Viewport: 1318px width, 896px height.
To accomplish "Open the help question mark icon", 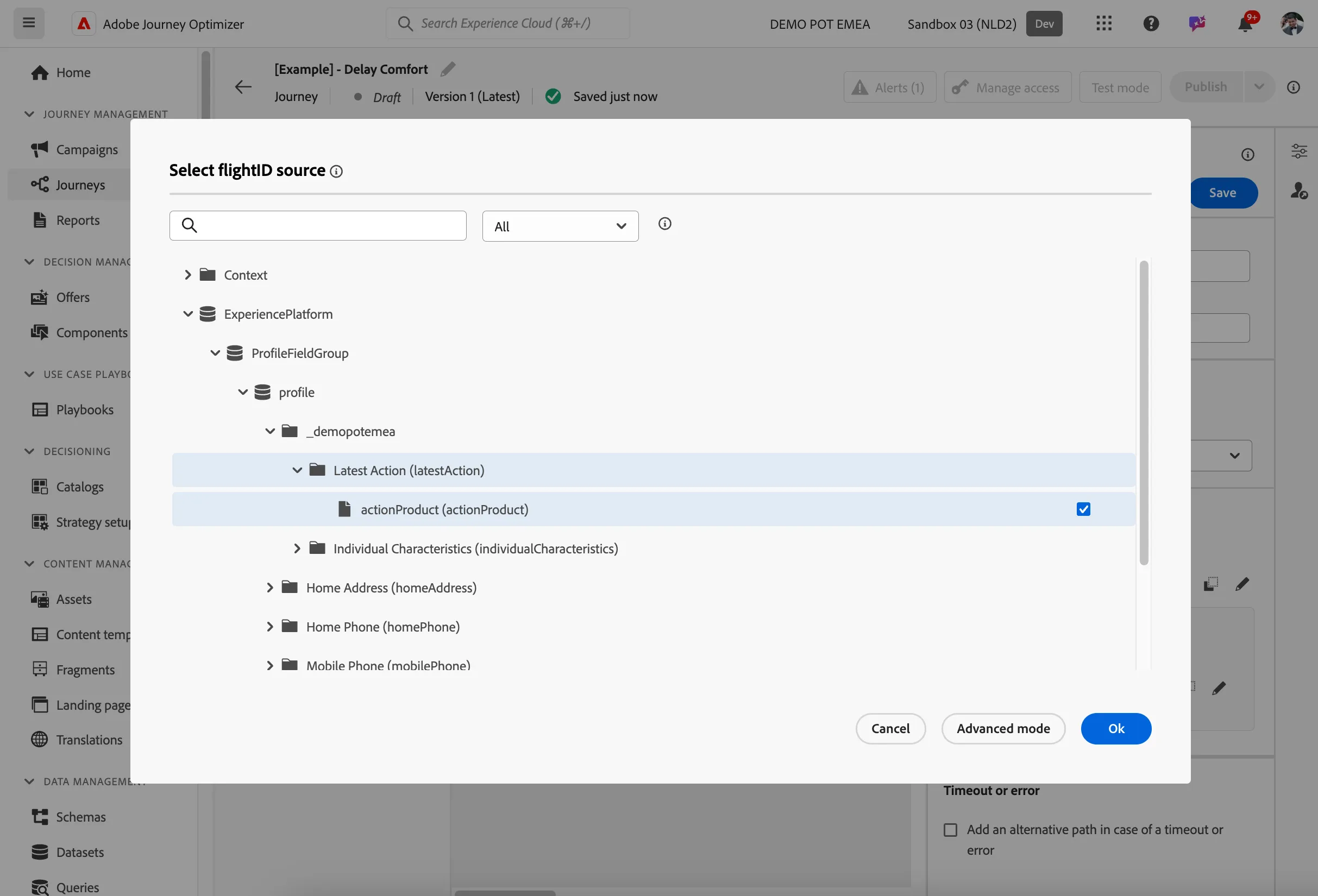I will click(1151, 23).
